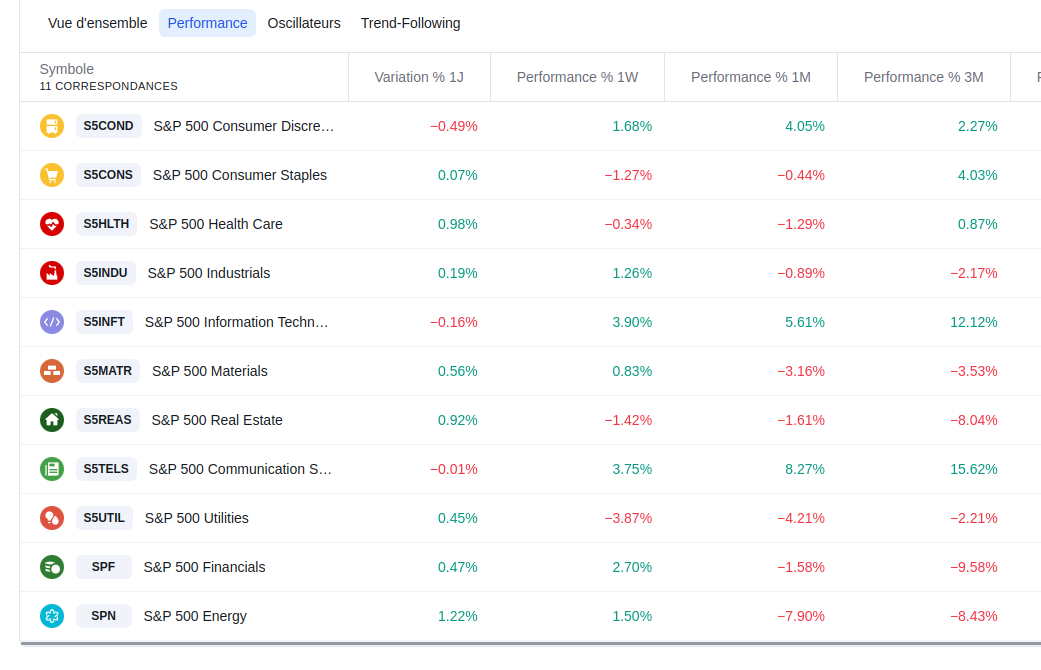
Task: Click the Health Care heart icon
Action: pos(52,224)
